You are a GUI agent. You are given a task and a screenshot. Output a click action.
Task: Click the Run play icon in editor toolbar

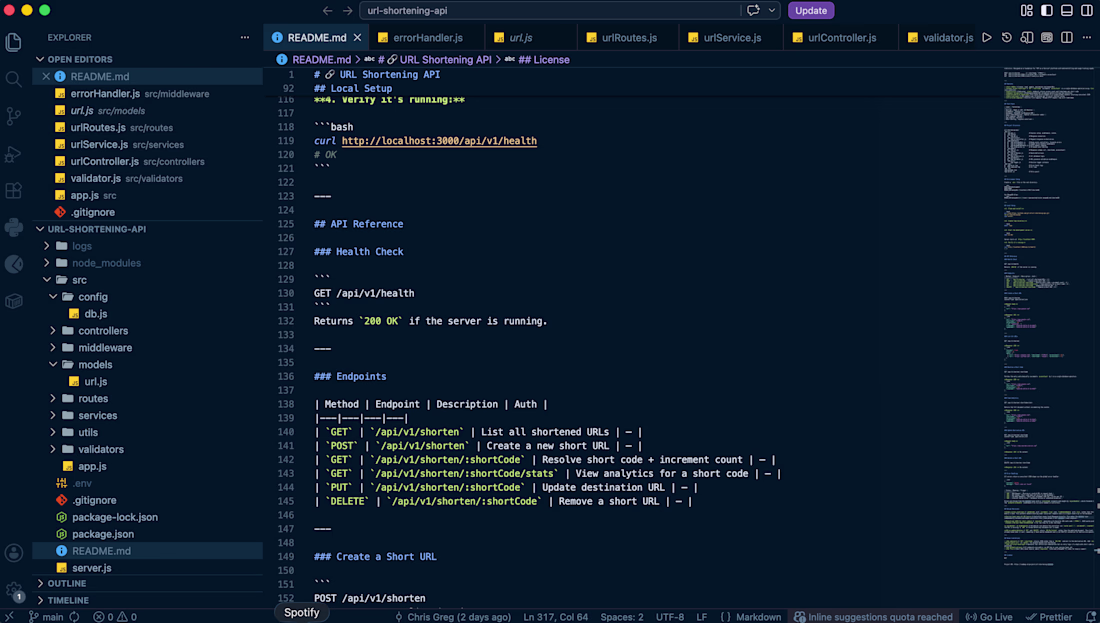click(x=987, y=38)
